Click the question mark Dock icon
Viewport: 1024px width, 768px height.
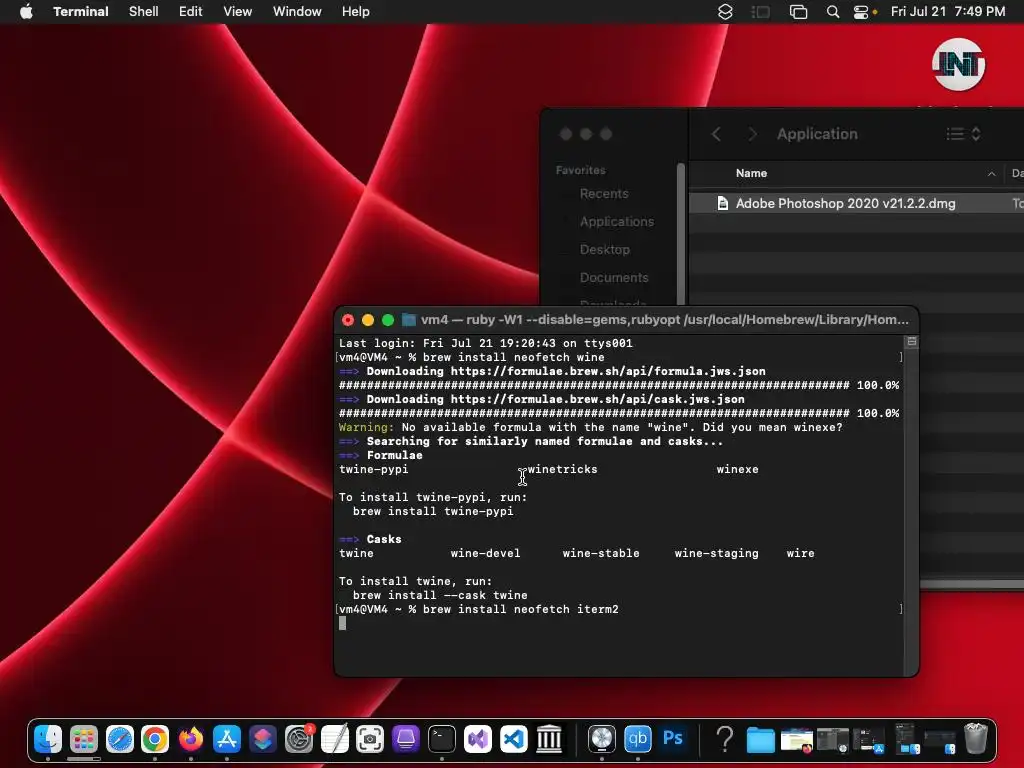point(725,739)
